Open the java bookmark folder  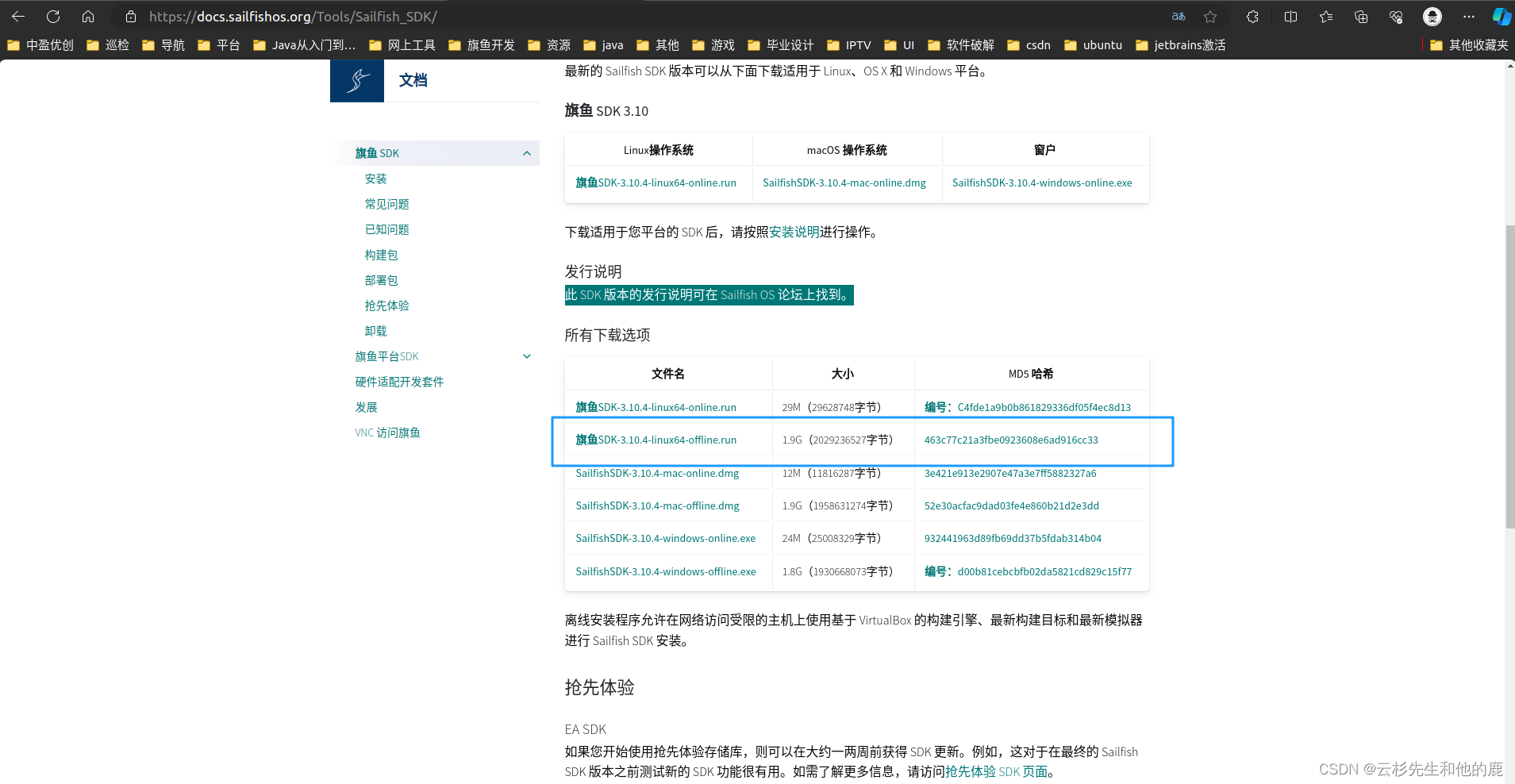[x=603, y=45]
